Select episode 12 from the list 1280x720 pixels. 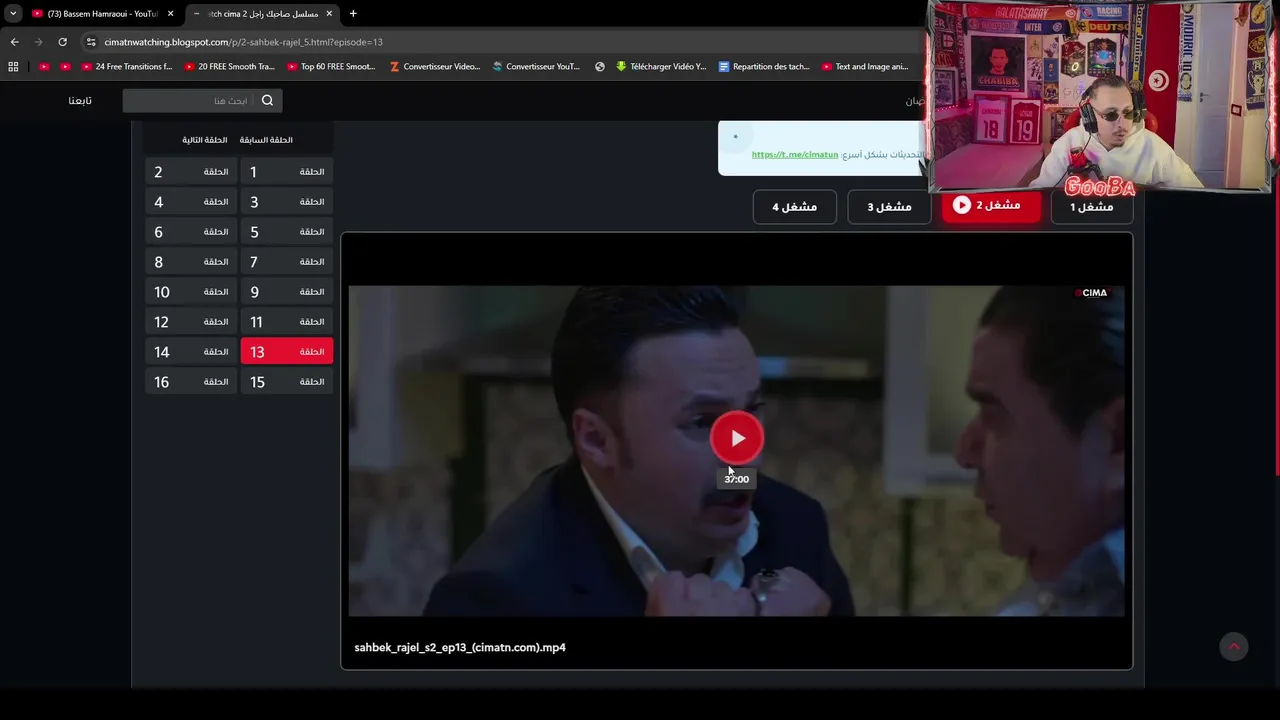(190, 322)
